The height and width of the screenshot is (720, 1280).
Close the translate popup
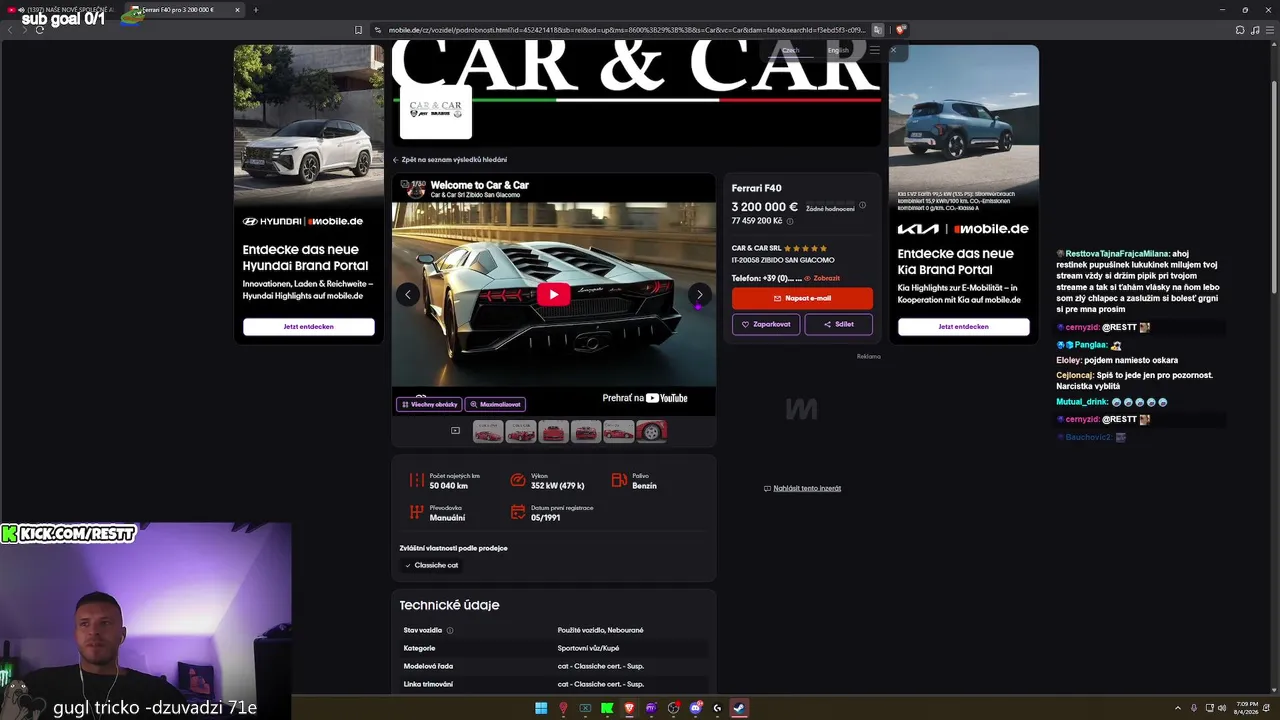(x=893, y=50)
